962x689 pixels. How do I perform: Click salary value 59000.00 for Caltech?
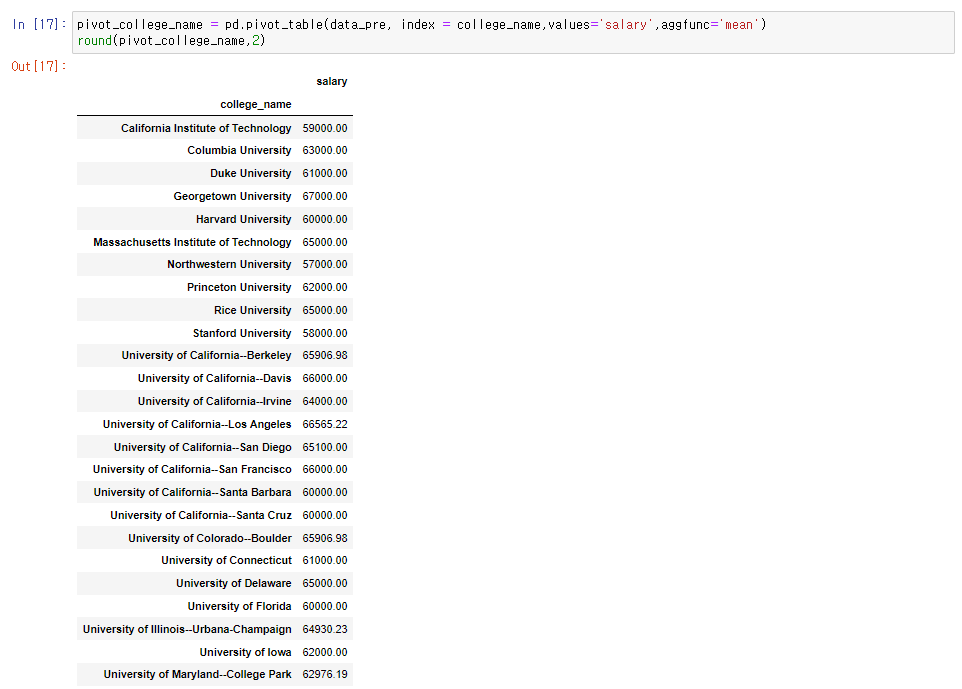tap(325, 128)
